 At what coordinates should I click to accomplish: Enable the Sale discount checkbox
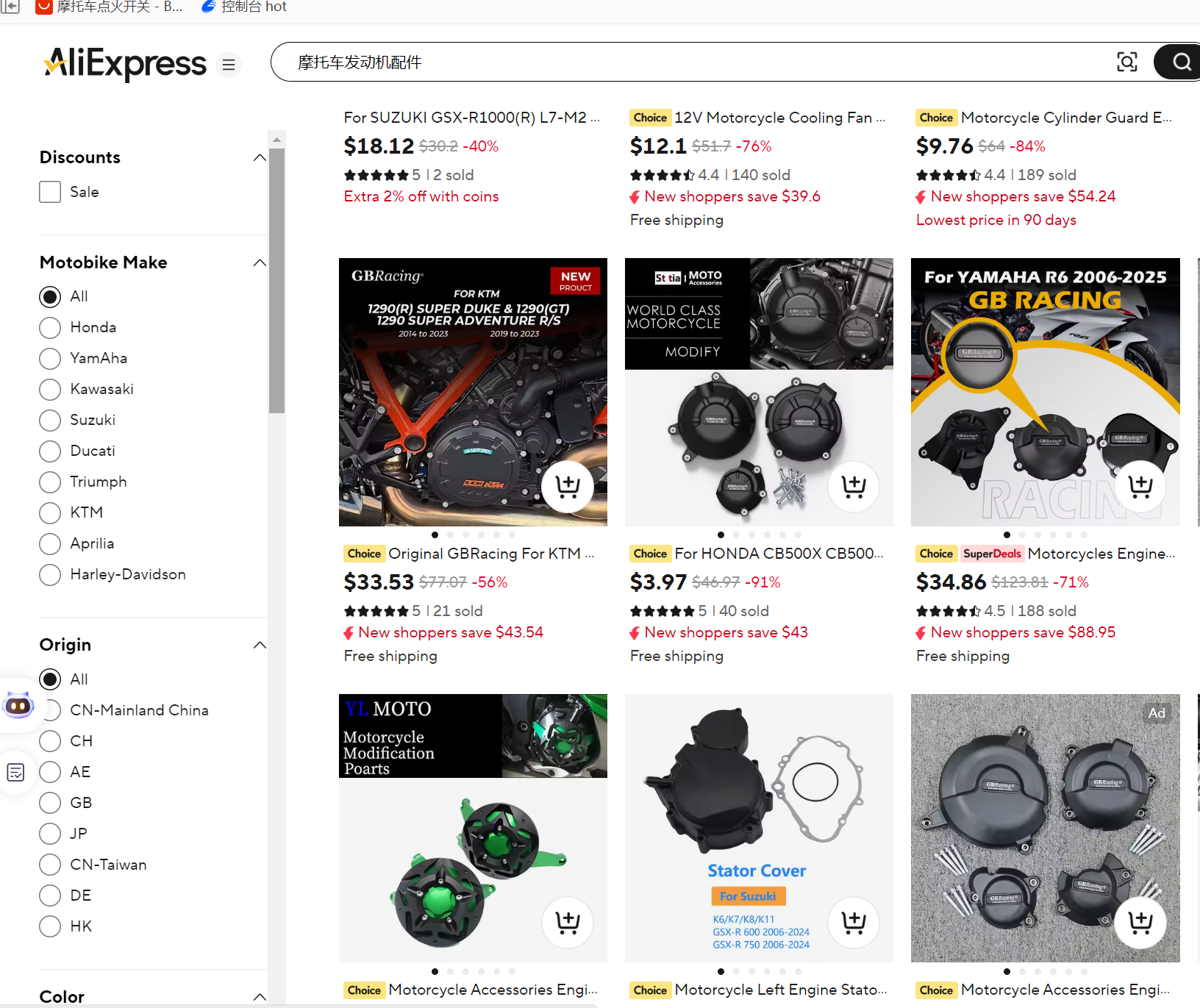(50, 192)
